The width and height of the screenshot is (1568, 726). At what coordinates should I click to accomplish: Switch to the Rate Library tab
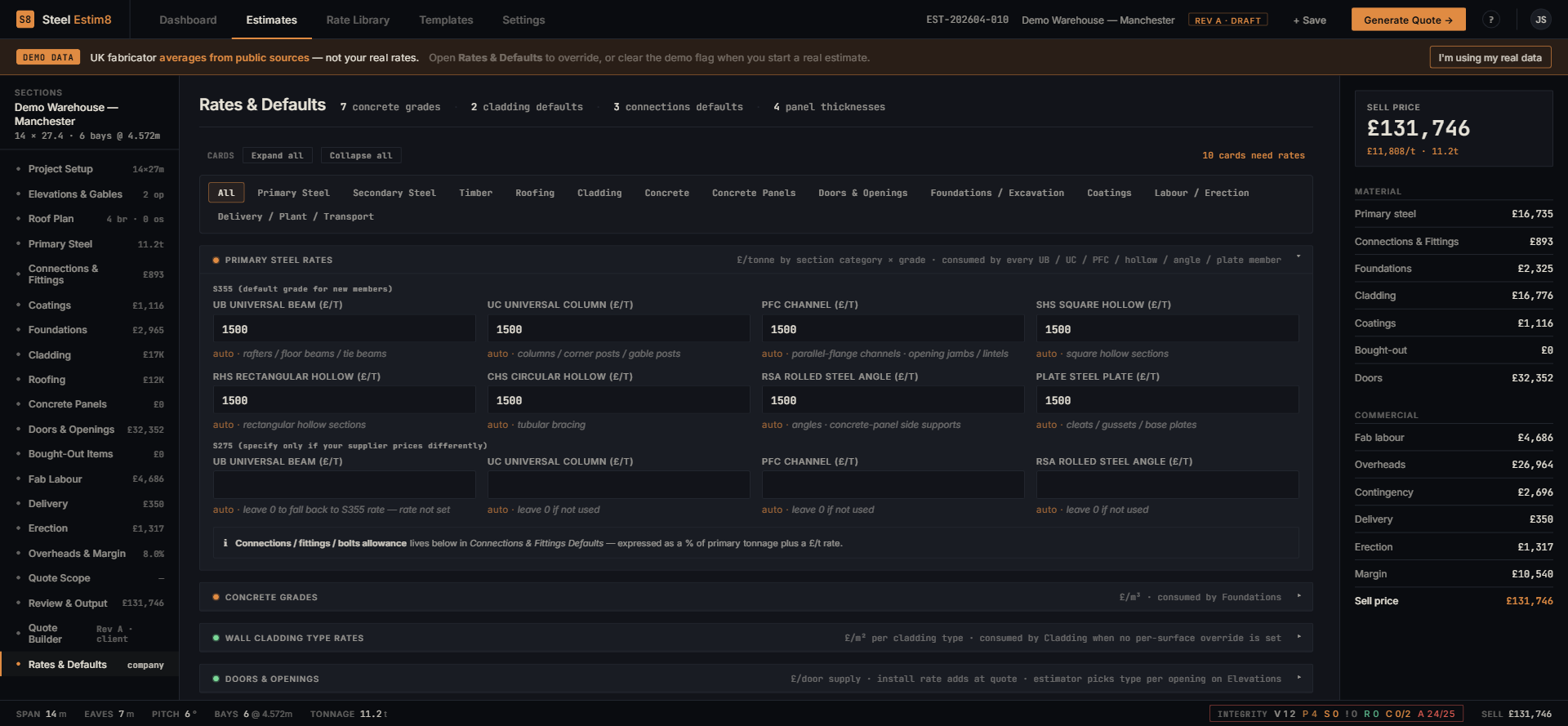pos(358,20)
